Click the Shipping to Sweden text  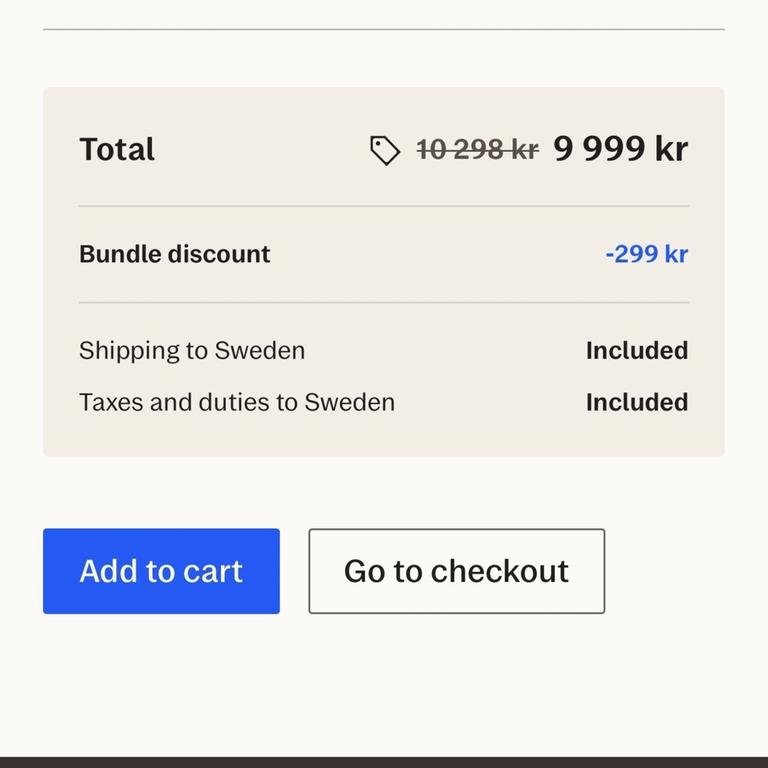tap(192, 351)
